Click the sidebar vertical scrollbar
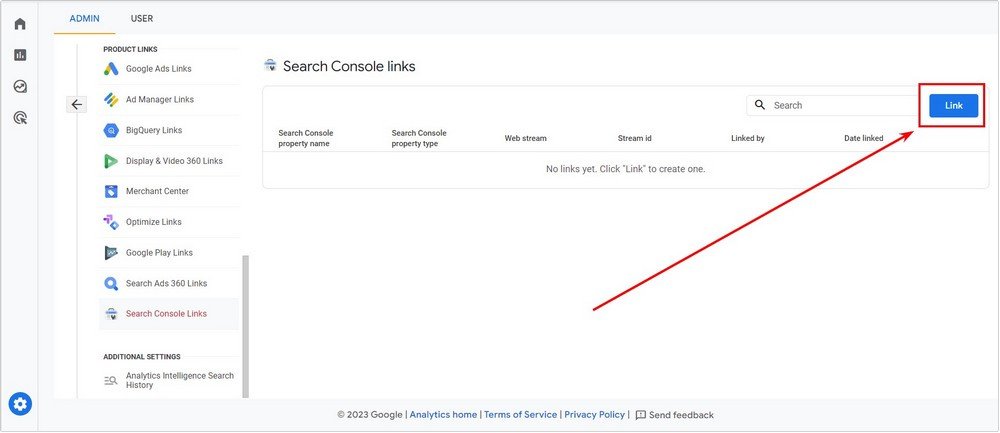This screenshot has width=1000, height=433. 246,327
